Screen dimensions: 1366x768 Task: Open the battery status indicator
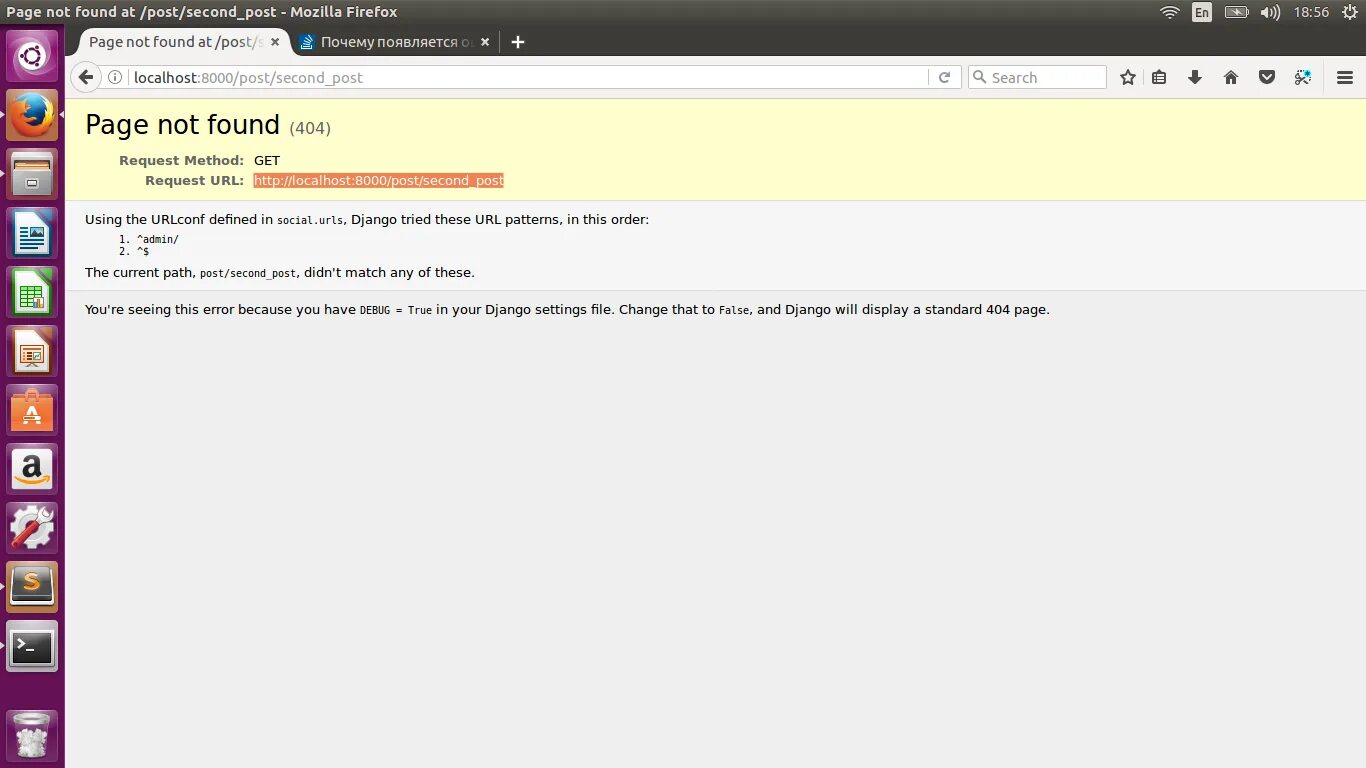point(1236,12)
